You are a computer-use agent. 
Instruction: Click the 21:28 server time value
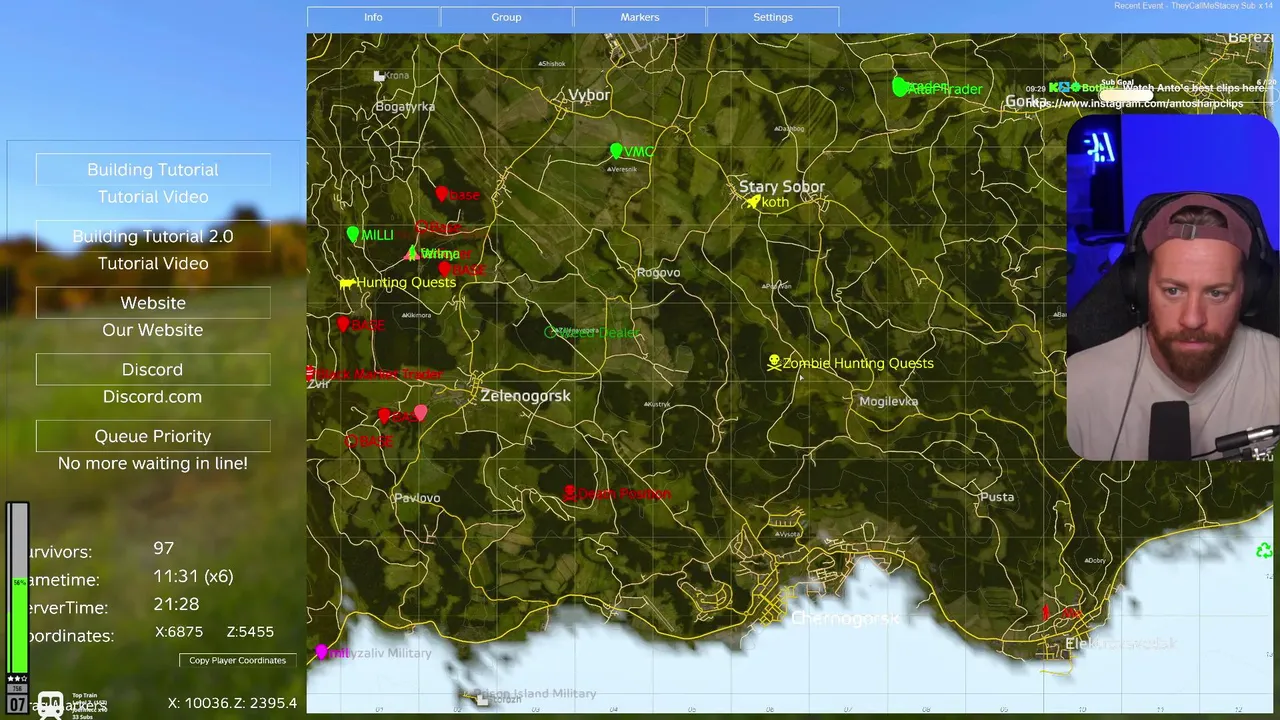[x=176, y=604]
